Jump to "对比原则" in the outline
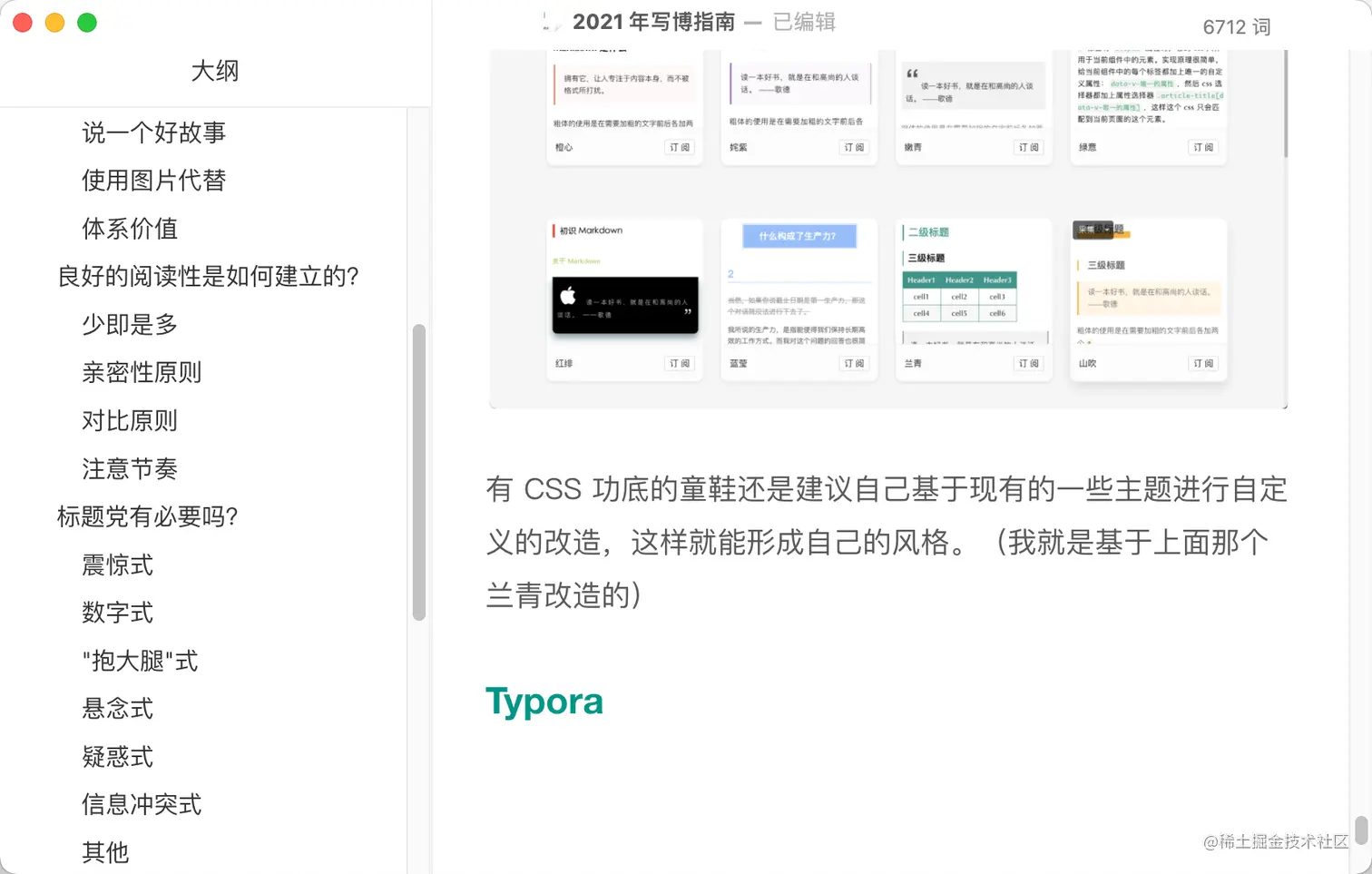The height and width of the screenshot is (874, 1372). [130, 421]
